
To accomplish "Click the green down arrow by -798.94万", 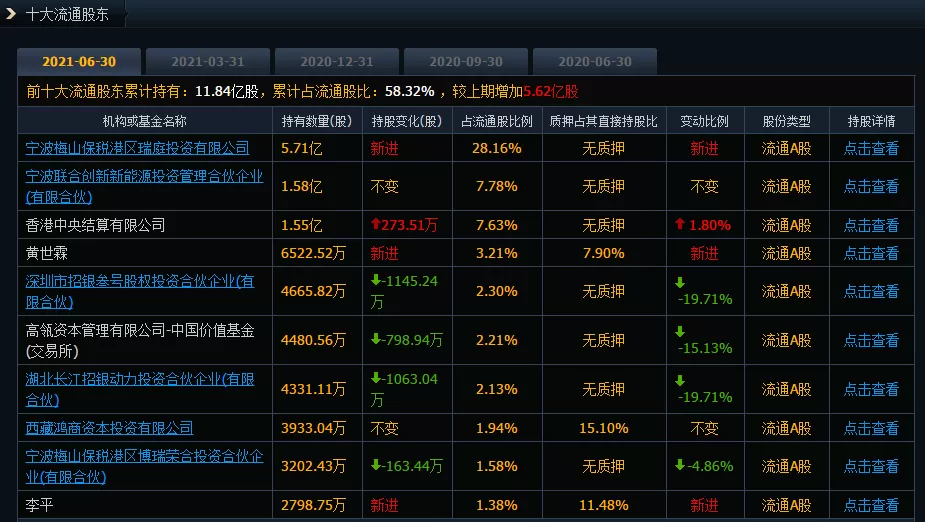I will coord(375,339).
